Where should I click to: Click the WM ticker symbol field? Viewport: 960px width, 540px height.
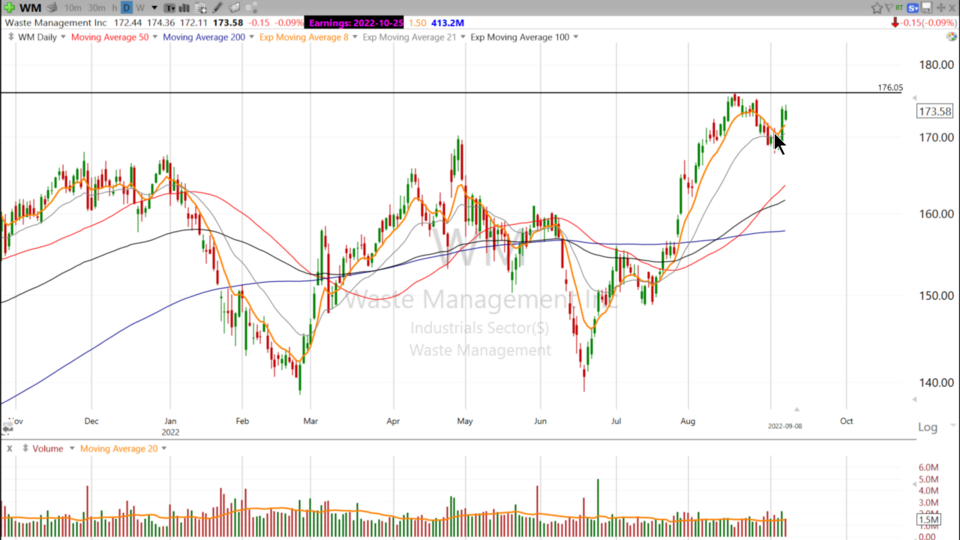30,8
